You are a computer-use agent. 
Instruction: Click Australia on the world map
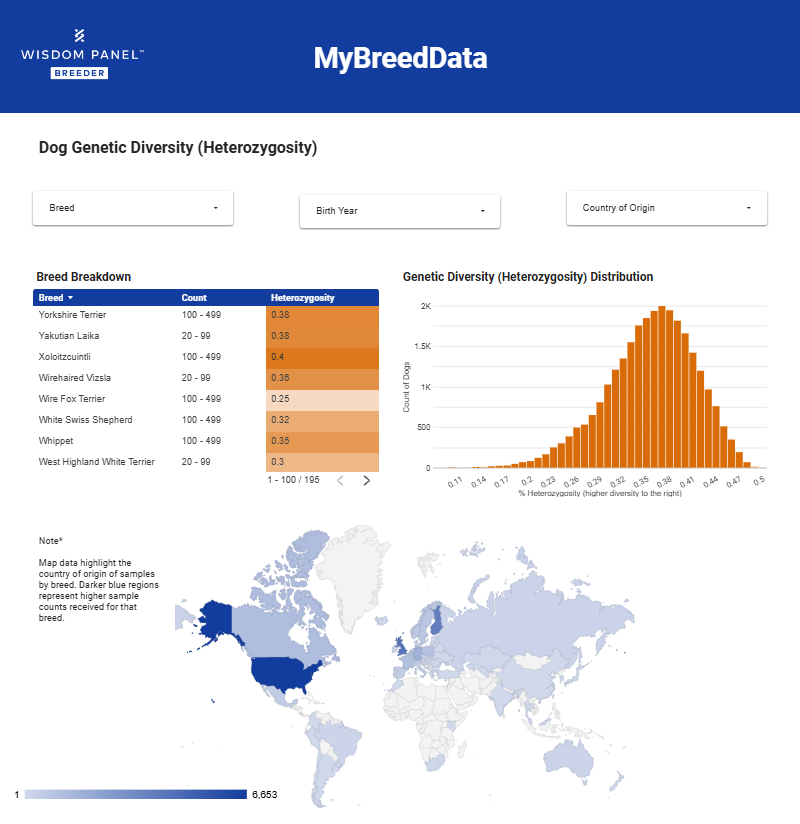click(x=569, y=760)
